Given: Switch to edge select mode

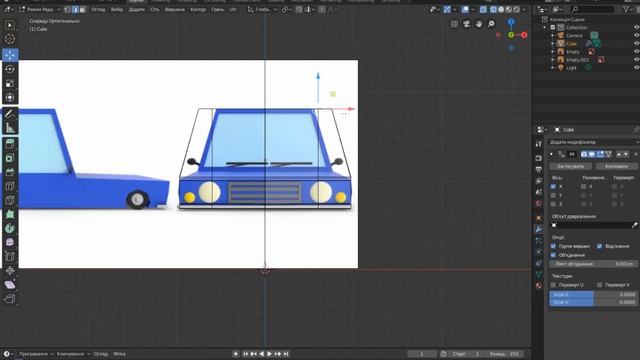Looking at the screenshot, I should coord(75,9).
